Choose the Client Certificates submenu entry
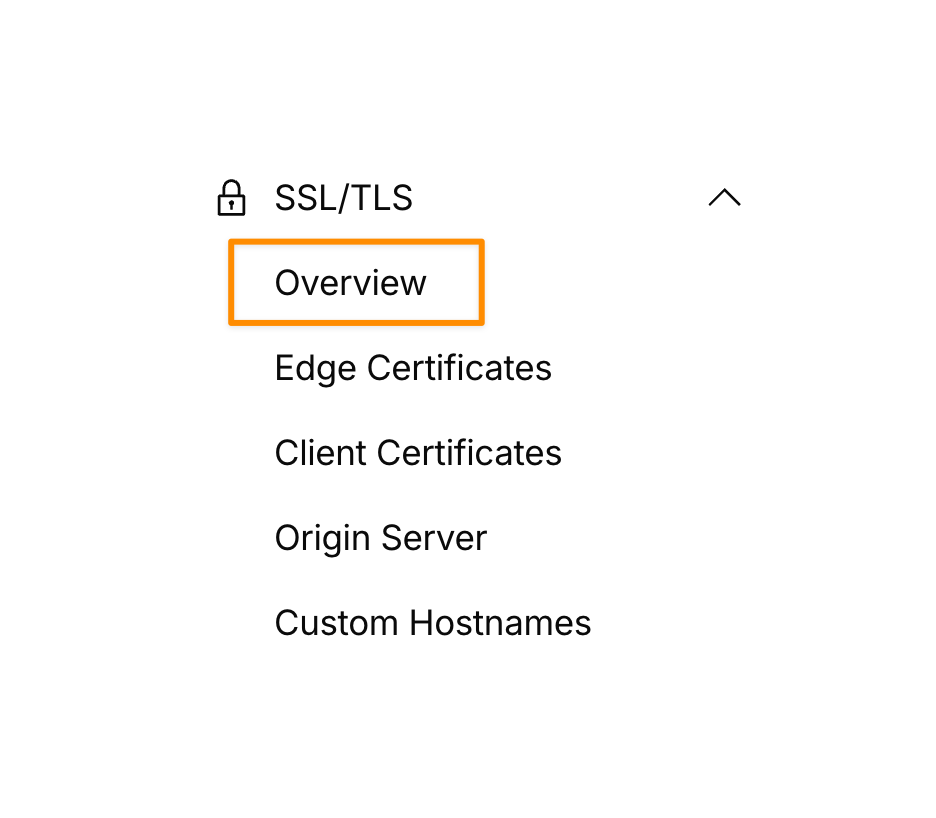This screenshot has height=818, width=936. click(418, 453)
